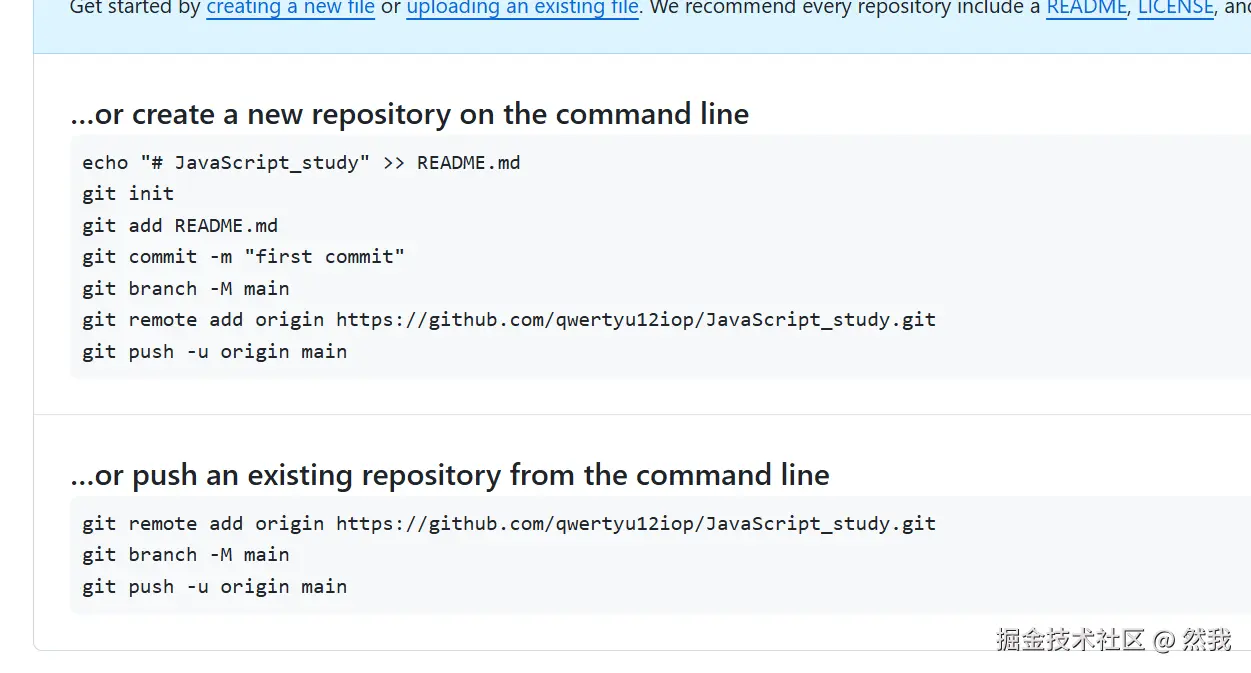Viewport: 1251px width, 673px height.
Task: Open the "creating a new file" link
Action: 290,8
